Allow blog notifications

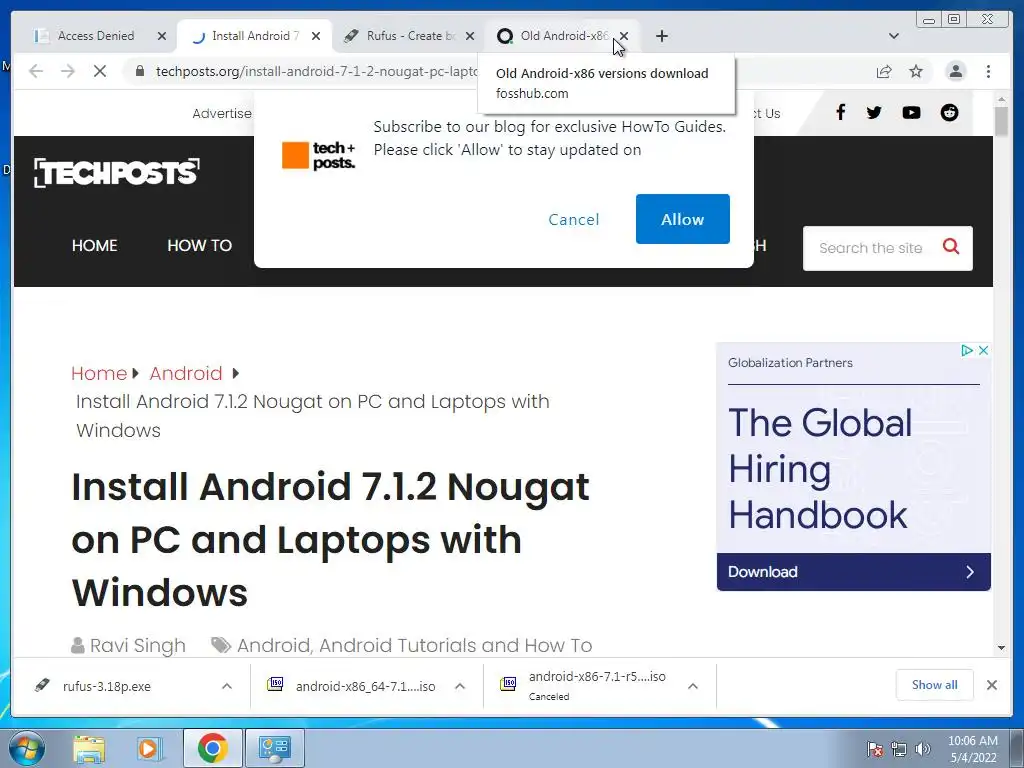click(x=682, y=219)
